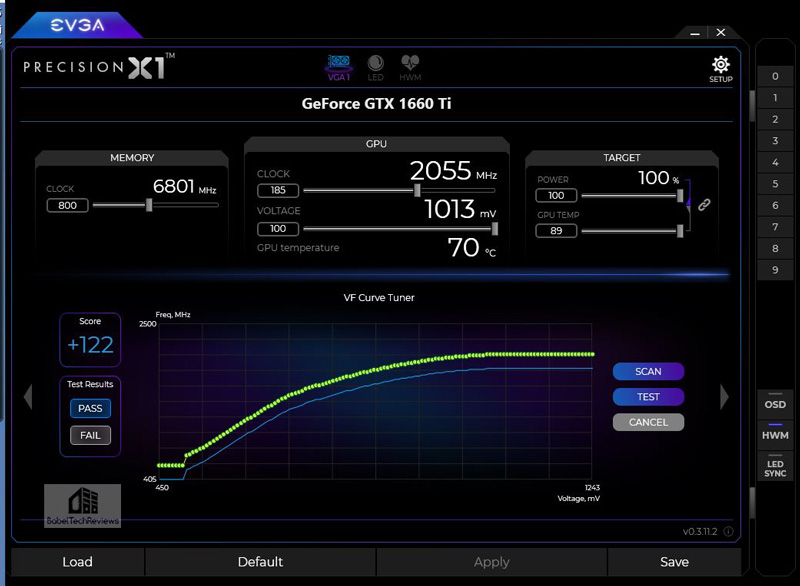Click the power target slider handle

(x=680, y=195)
